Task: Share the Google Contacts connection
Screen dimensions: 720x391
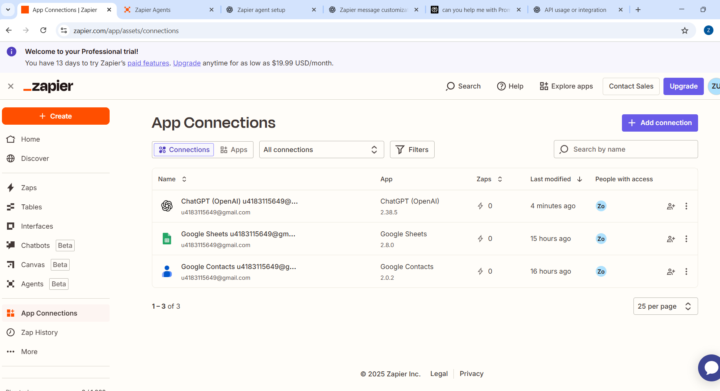Action: [670, 271]
